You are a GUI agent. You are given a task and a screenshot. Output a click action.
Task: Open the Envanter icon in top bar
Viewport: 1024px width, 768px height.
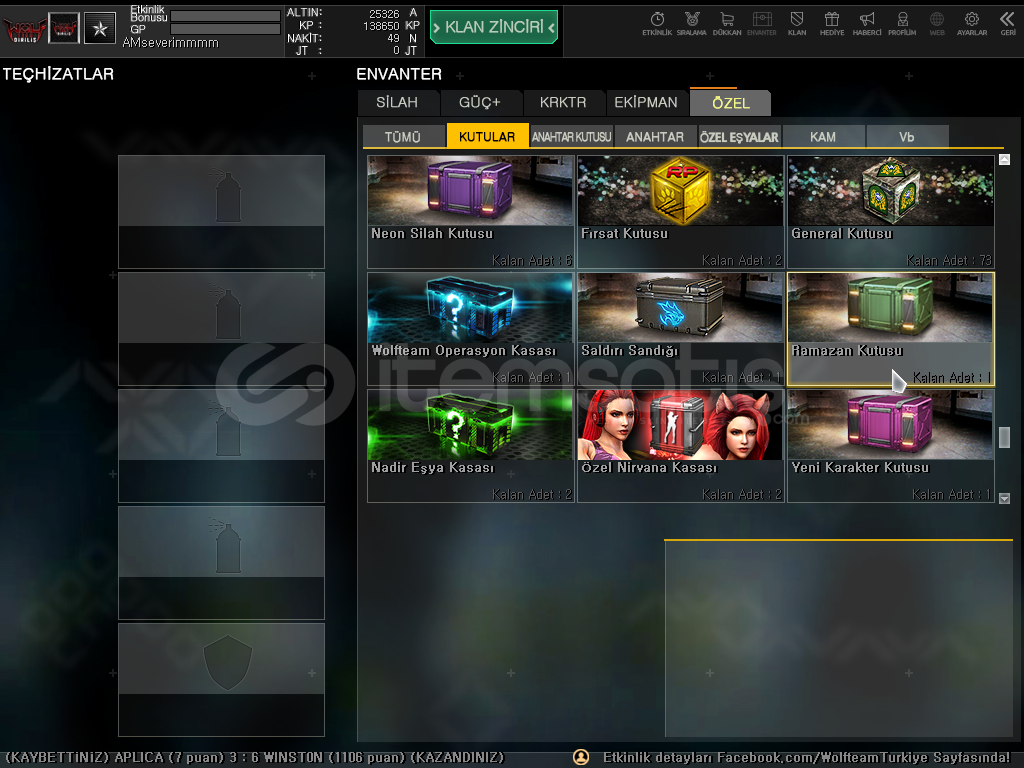point(761,24)
